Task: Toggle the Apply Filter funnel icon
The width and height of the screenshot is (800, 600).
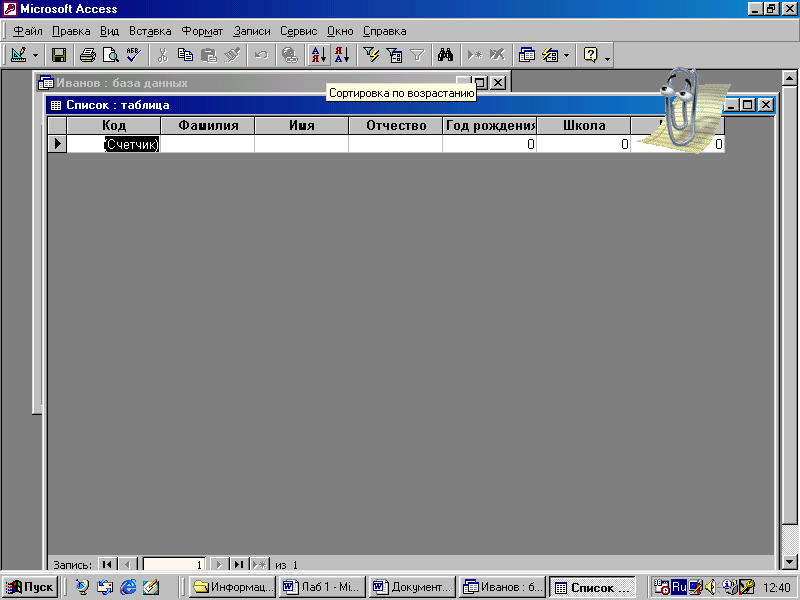Action: point(417,55)
